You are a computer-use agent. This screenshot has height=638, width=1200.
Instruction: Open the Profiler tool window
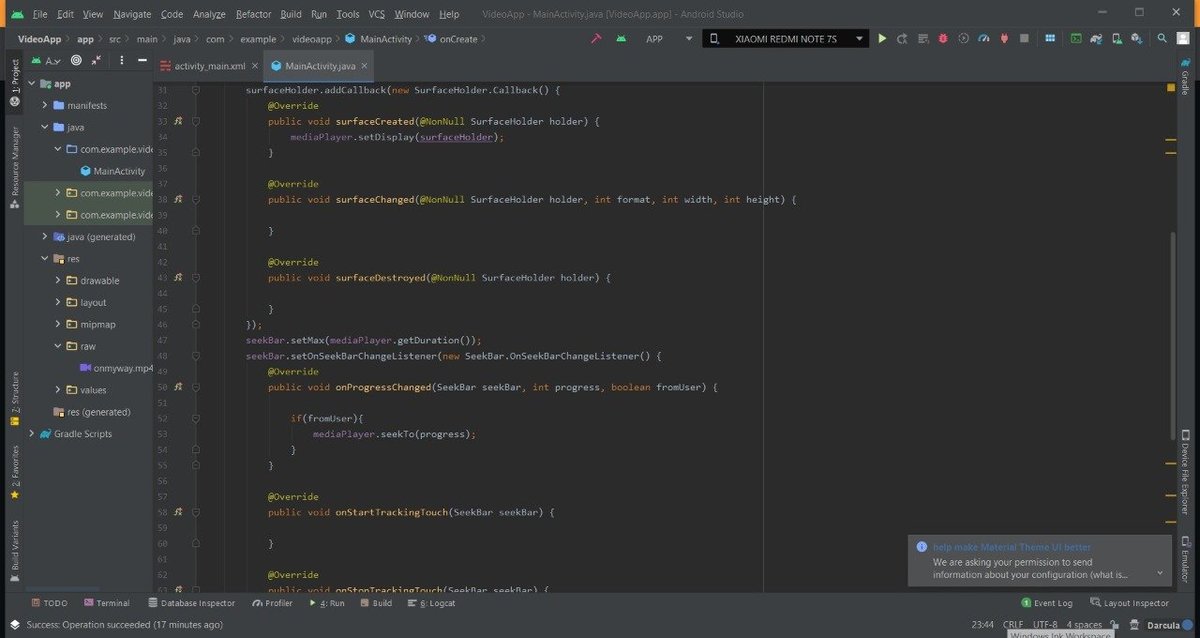point(273,603)
